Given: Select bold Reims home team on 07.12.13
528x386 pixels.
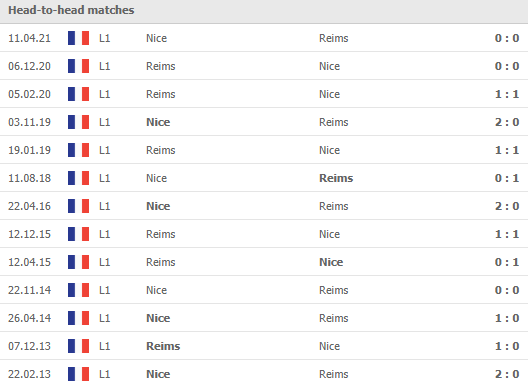Looking at the screenshot, I should pos(163,346).
